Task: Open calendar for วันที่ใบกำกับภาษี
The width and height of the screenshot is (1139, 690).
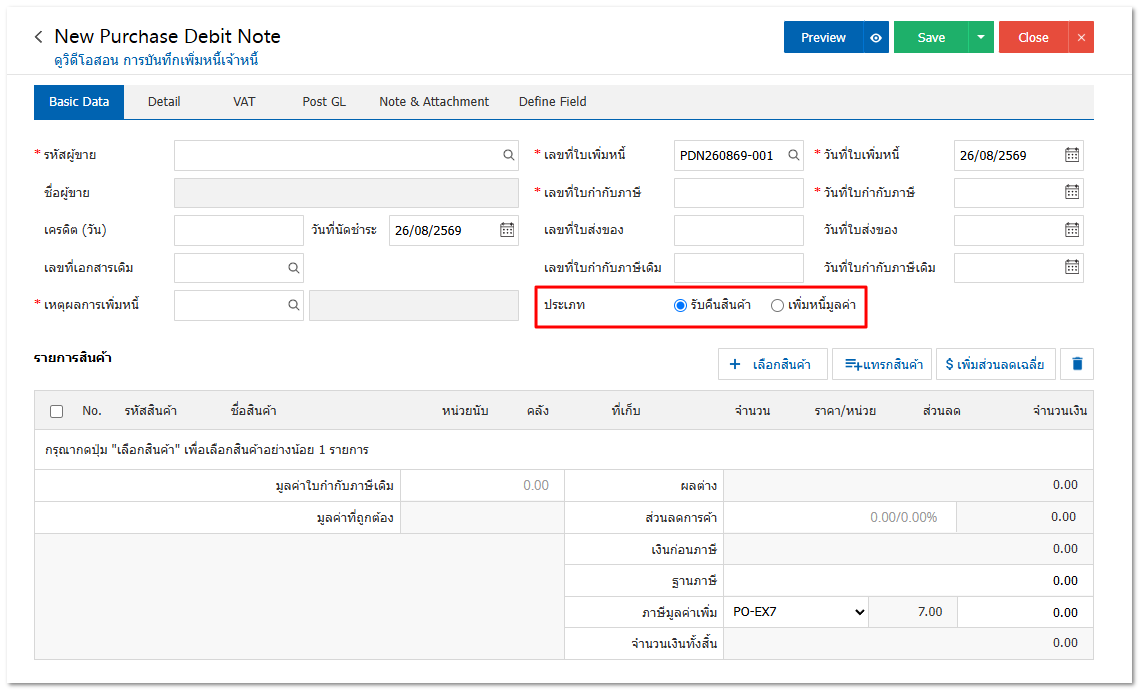Action: click(1071, 192)
